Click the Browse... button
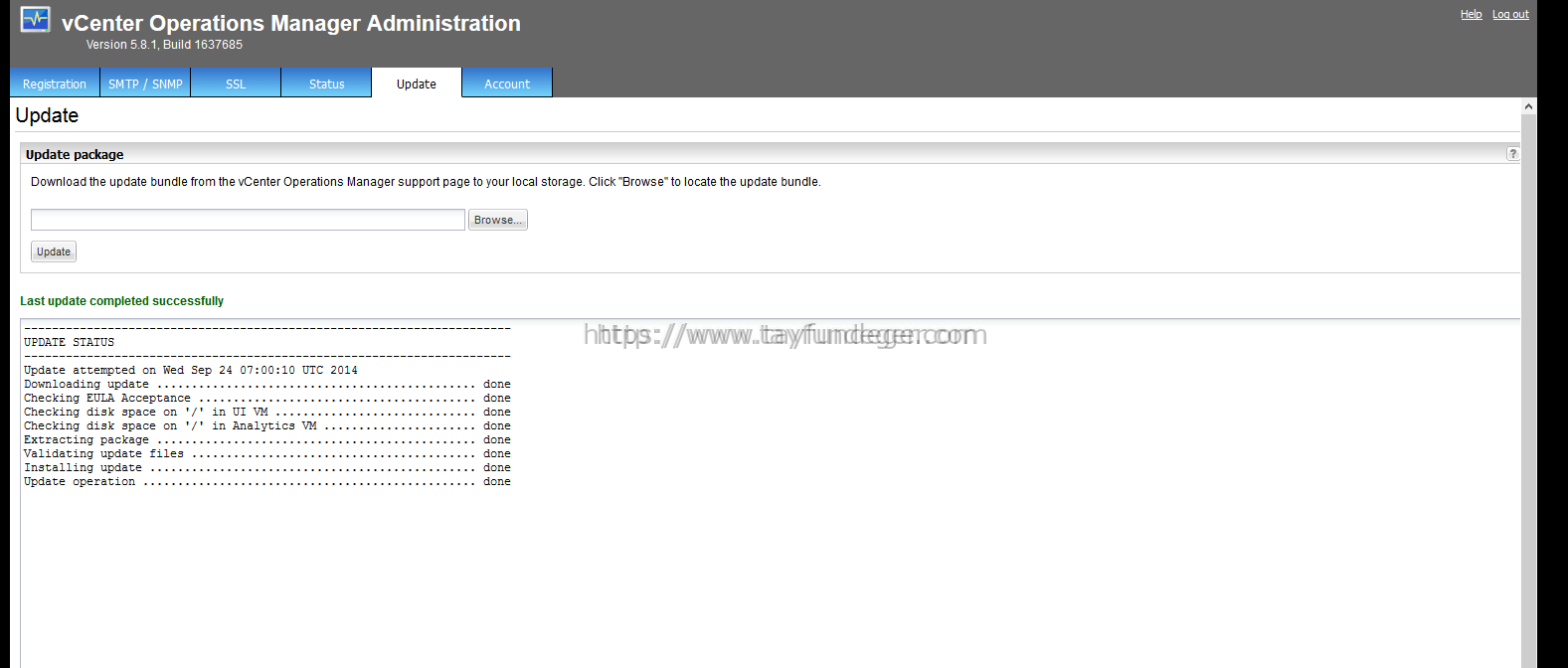 [x=498, y=220]
